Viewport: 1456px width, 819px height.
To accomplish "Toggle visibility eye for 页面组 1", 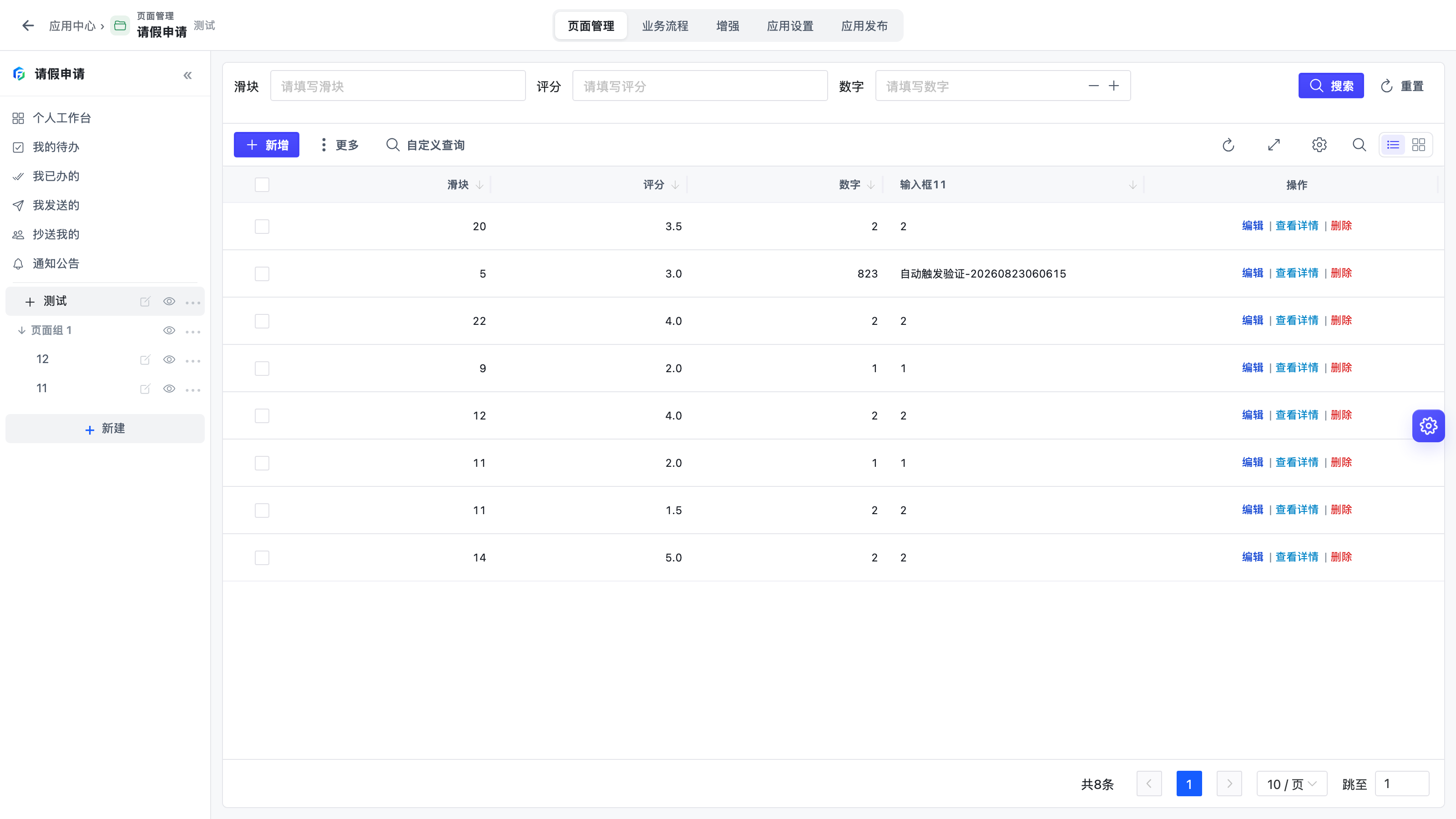I will [169, 330].
